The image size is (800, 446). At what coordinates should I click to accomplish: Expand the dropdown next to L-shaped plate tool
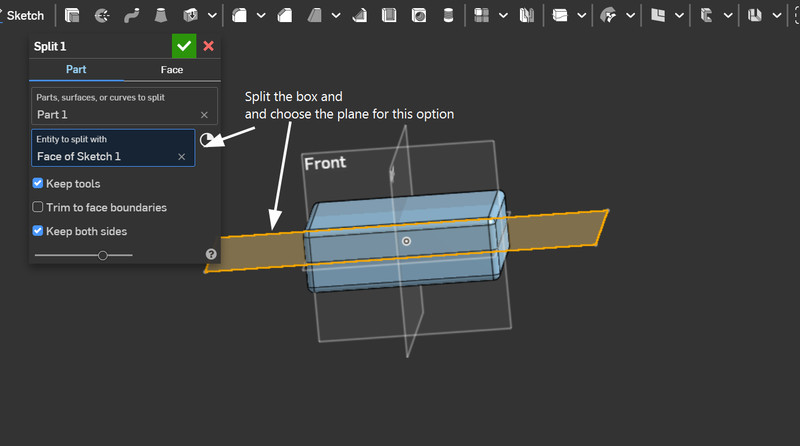[680, 16]
